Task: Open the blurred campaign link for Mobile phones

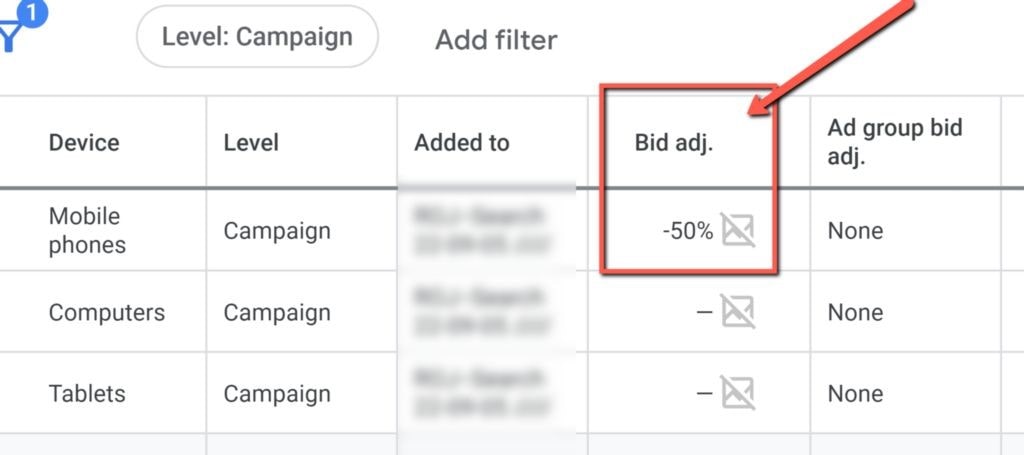Action: (483, 230)
